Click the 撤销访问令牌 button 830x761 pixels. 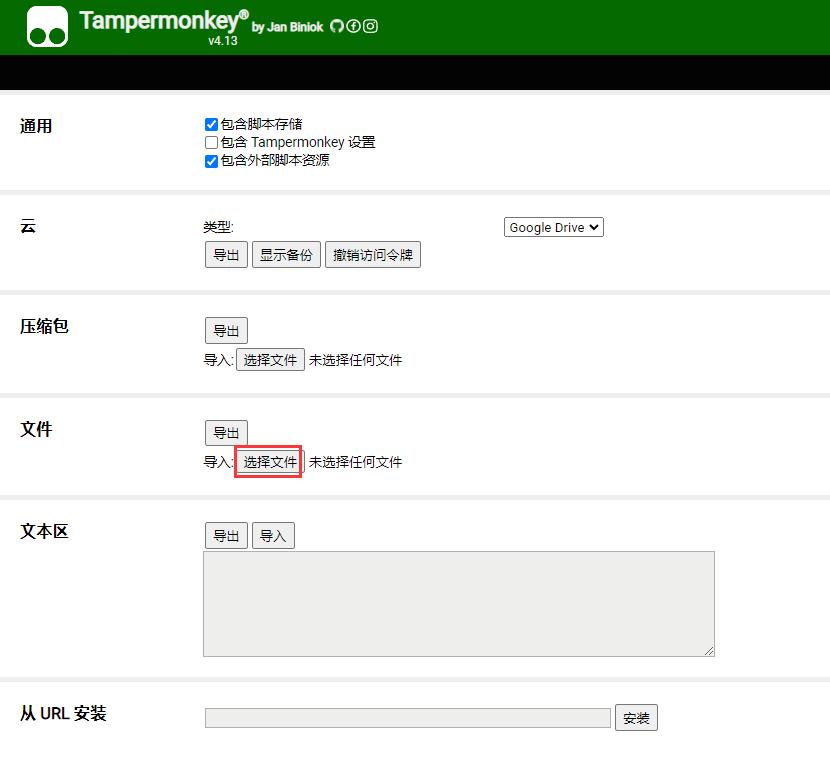(372, 255)
